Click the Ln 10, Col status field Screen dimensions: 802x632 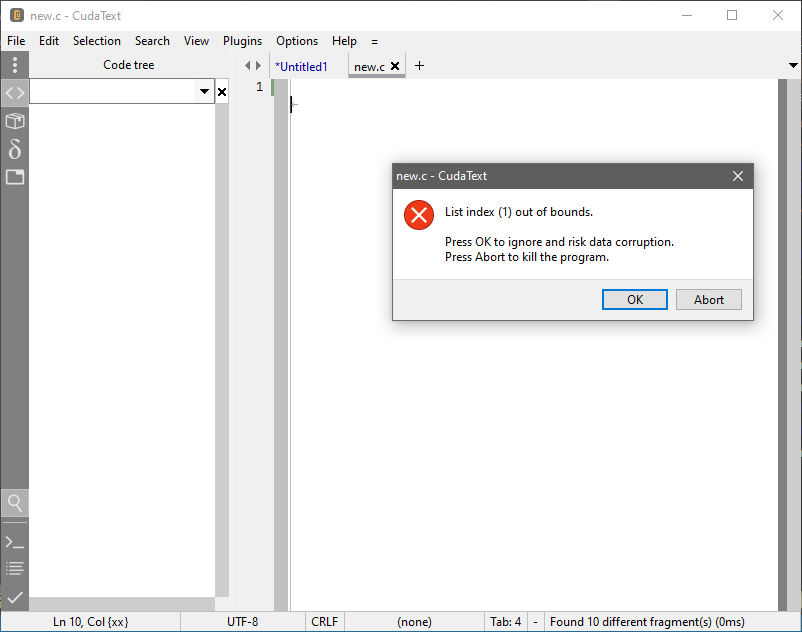(91, 622)
